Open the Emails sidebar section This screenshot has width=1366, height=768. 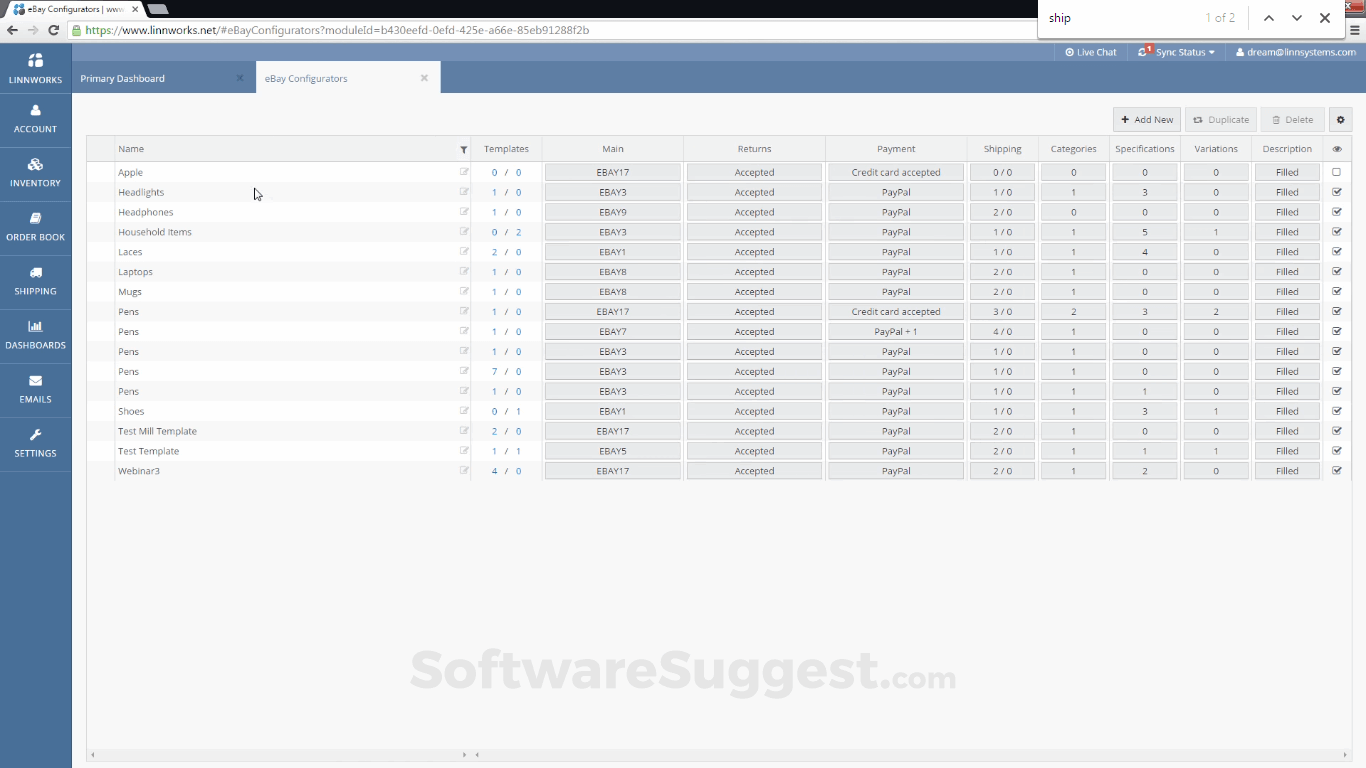35,388
